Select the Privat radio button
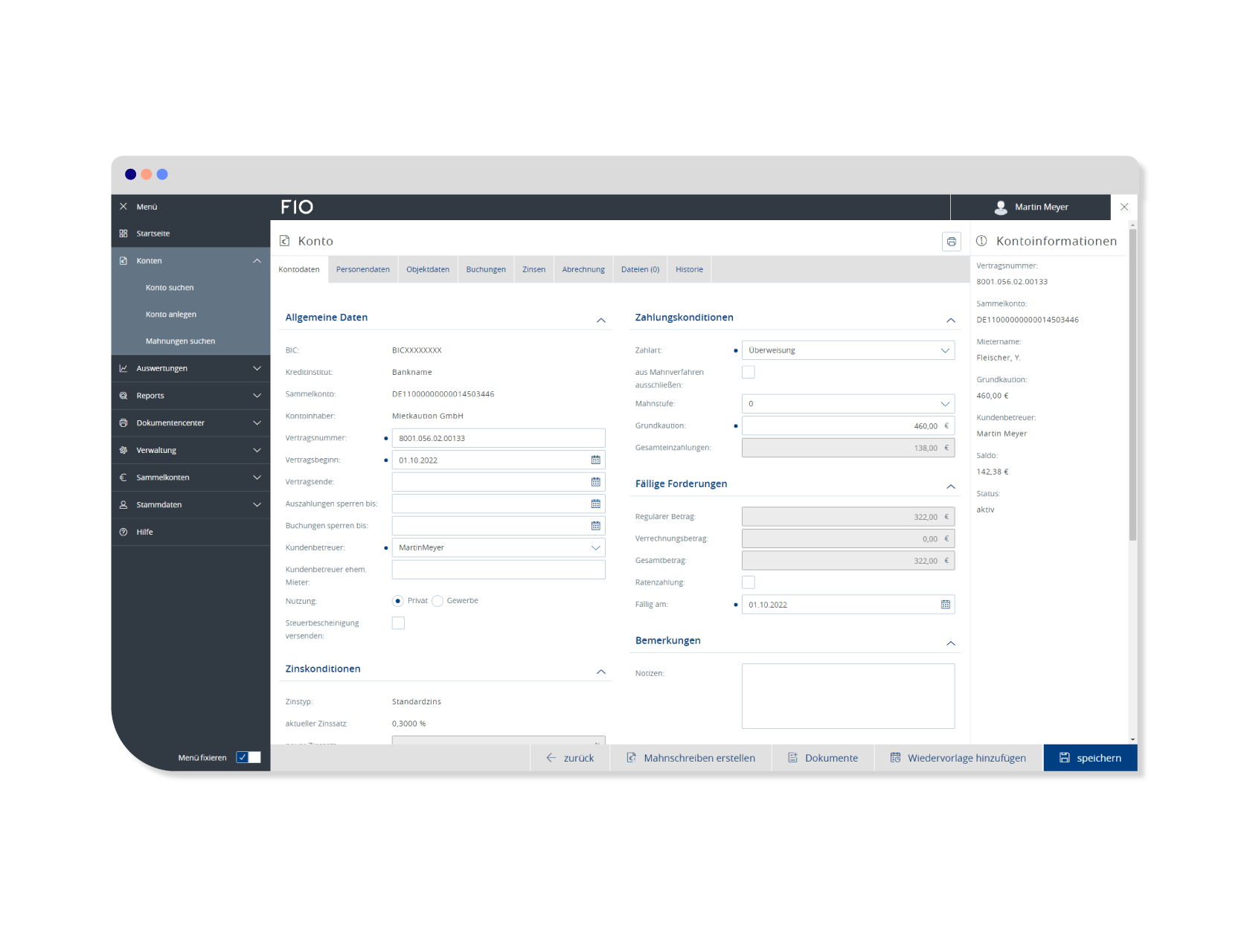The image size is (1250, 952). tap(398, 601)
